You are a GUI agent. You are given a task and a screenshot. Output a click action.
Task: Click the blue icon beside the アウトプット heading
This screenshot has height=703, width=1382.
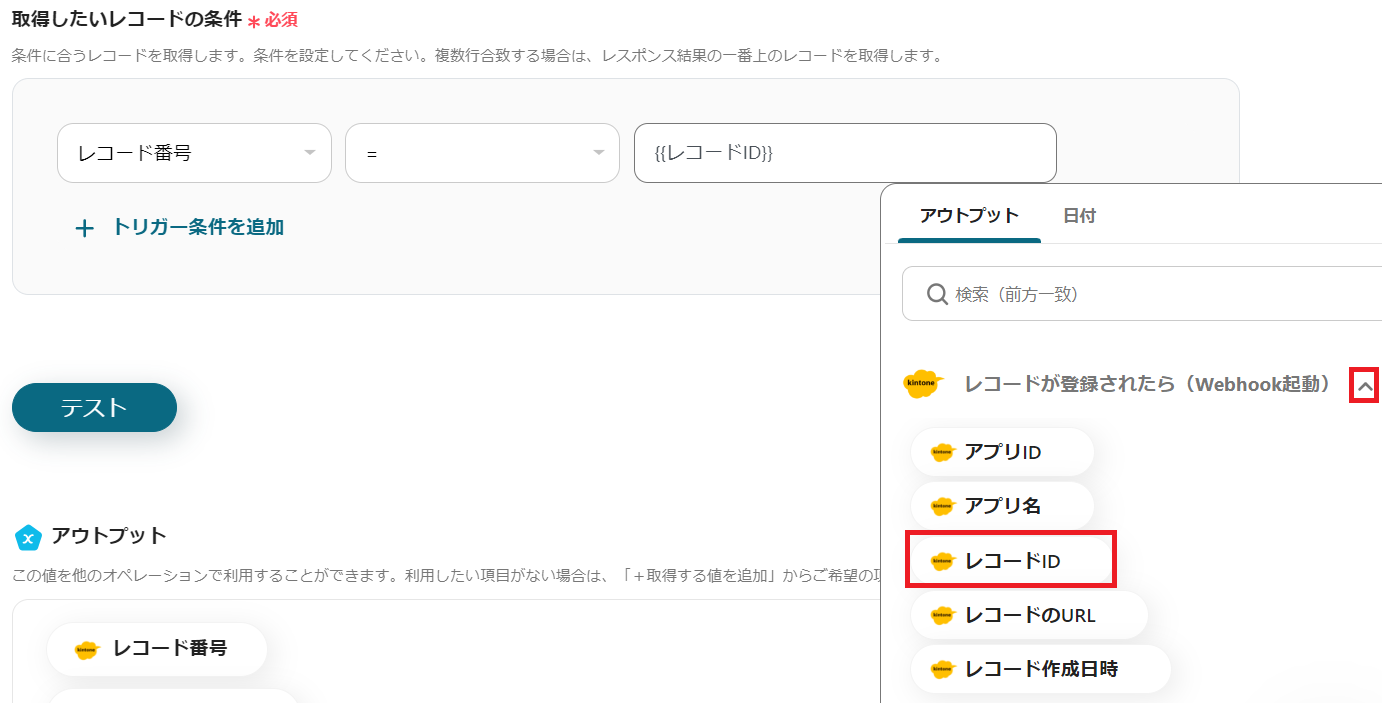click(28, 537)
